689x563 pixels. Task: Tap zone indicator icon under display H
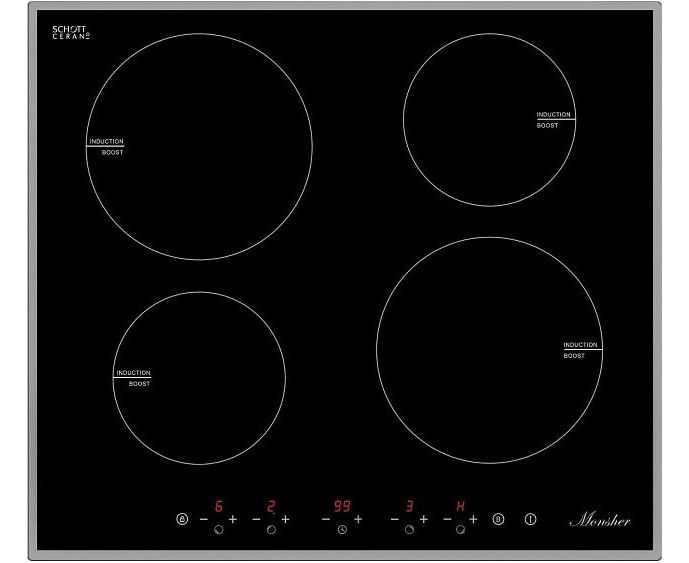coord(460,529)
